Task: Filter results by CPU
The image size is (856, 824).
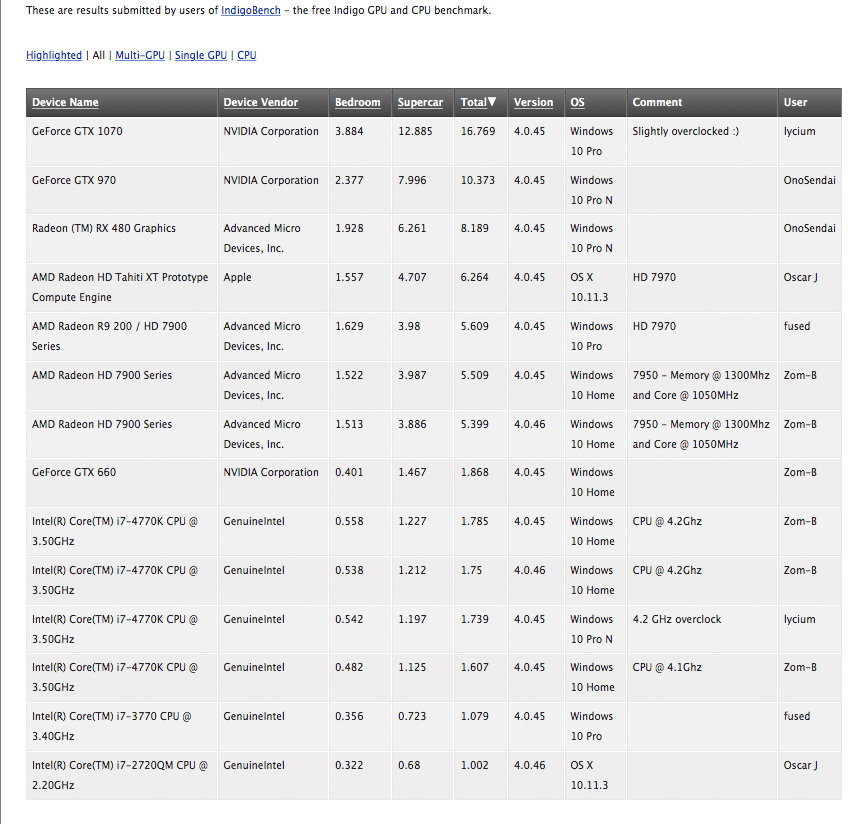Action: (x=247, y=56)
